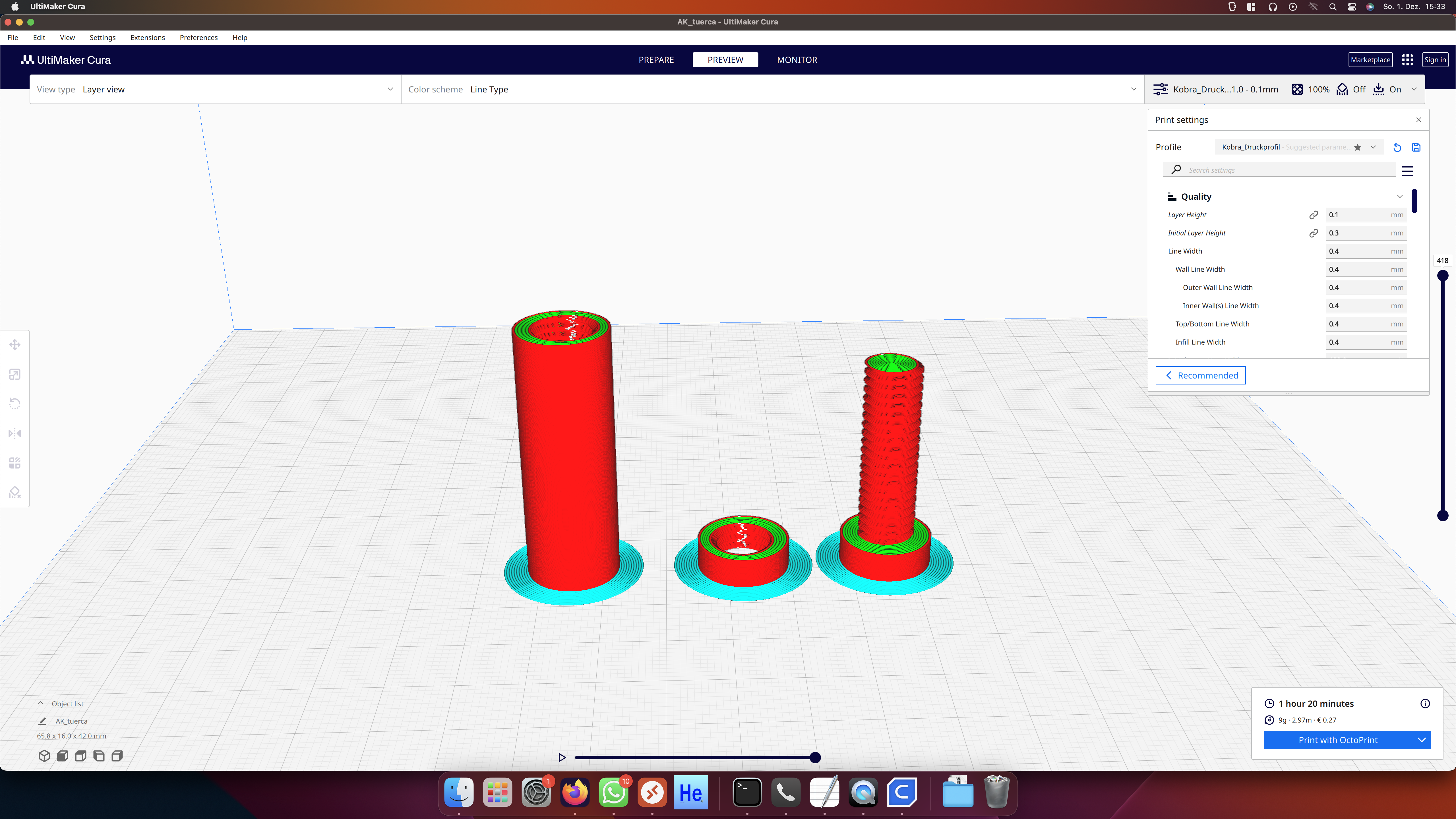This screenshot has width=1456, height=819.
Task: Switch to the PREPARE tab
Action: (656, 60)
